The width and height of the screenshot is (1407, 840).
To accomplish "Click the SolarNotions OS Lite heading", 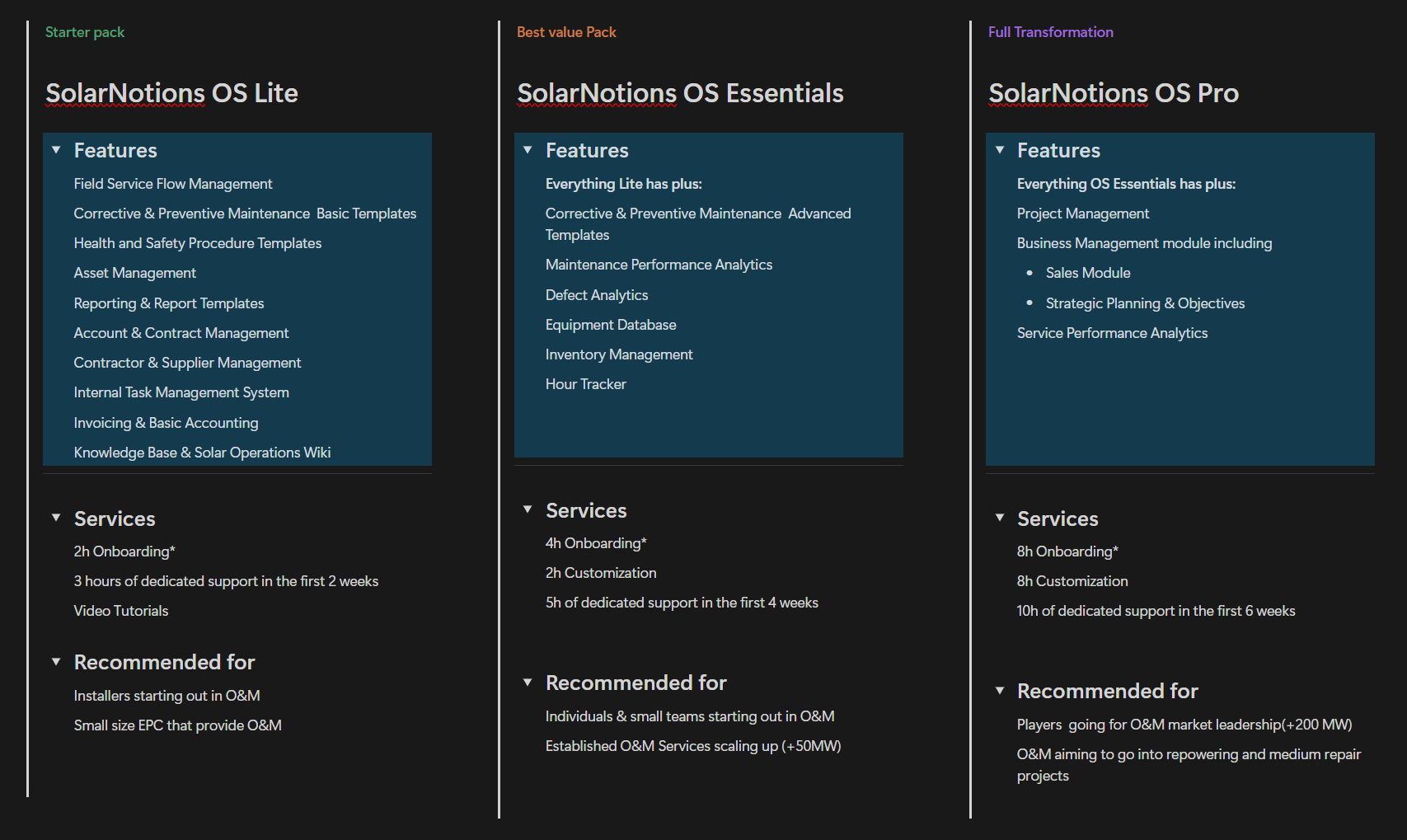I will pos(171,93).
